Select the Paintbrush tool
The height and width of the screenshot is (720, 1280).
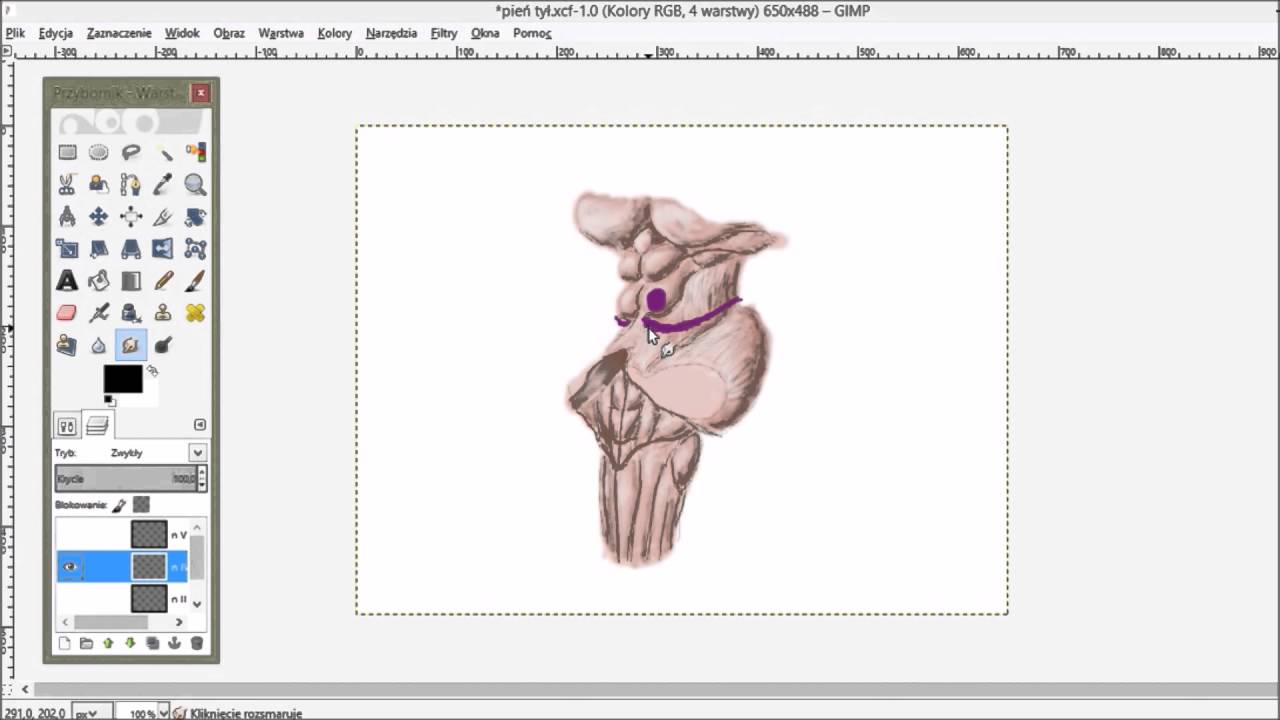click(195, 281)
